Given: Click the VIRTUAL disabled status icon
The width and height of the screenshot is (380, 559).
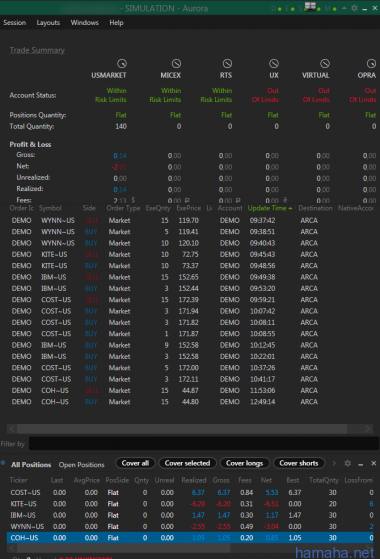Looking at the screenshot, I should (x=325, y=64).
